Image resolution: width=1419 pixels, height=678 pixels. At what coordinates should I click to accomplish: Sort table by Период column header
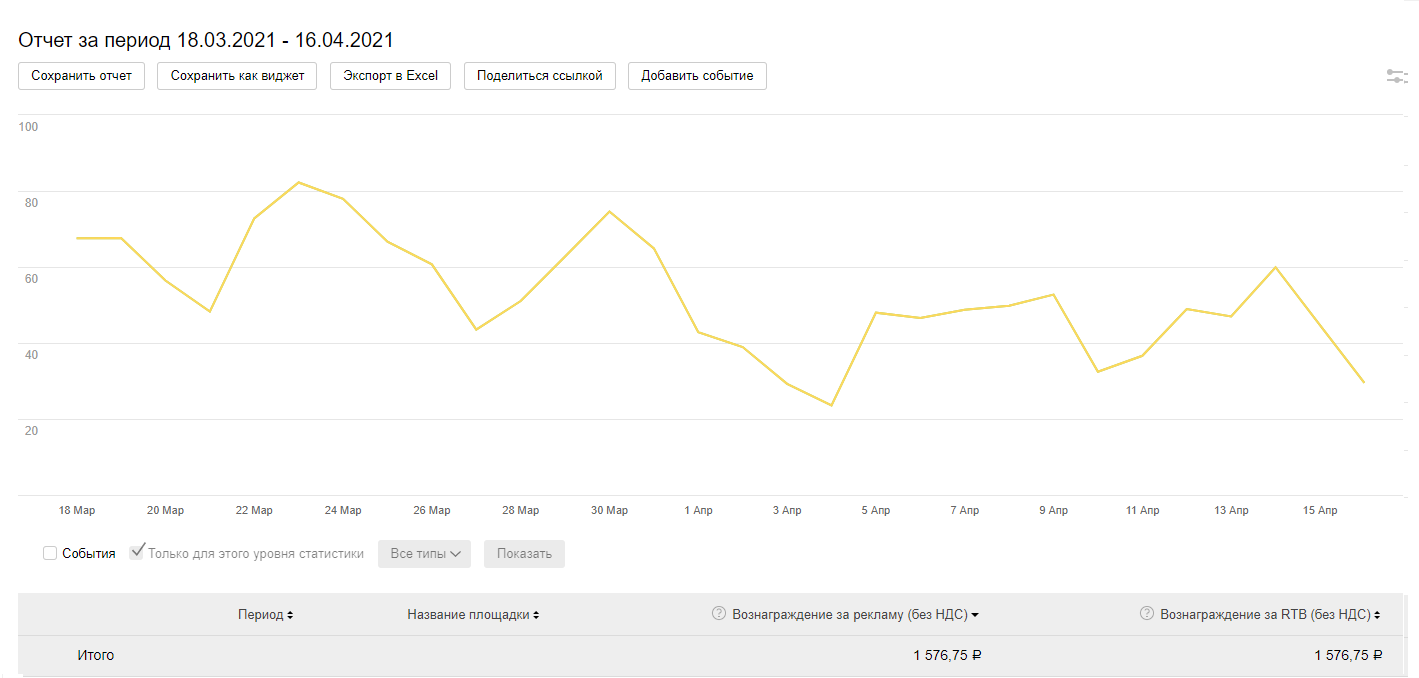click(x=260, y=615)
